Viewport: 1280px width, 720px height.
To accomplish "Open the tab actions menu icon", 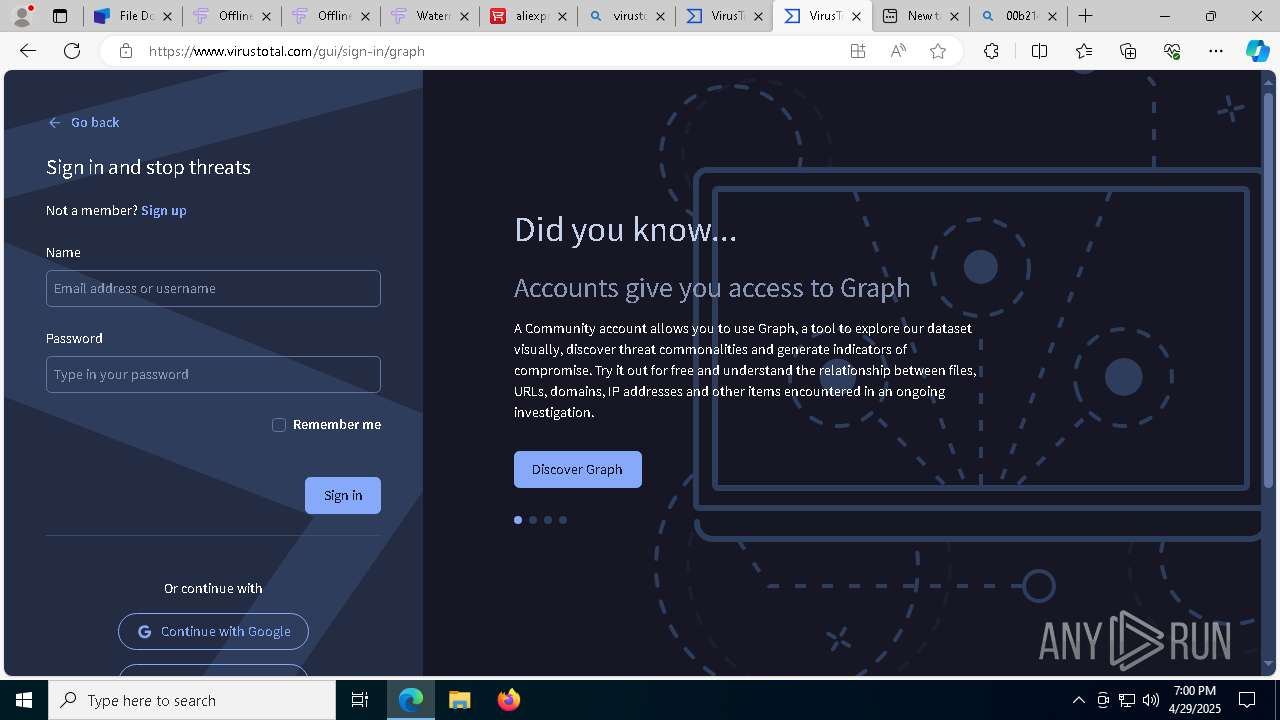I will pos(60,16).
